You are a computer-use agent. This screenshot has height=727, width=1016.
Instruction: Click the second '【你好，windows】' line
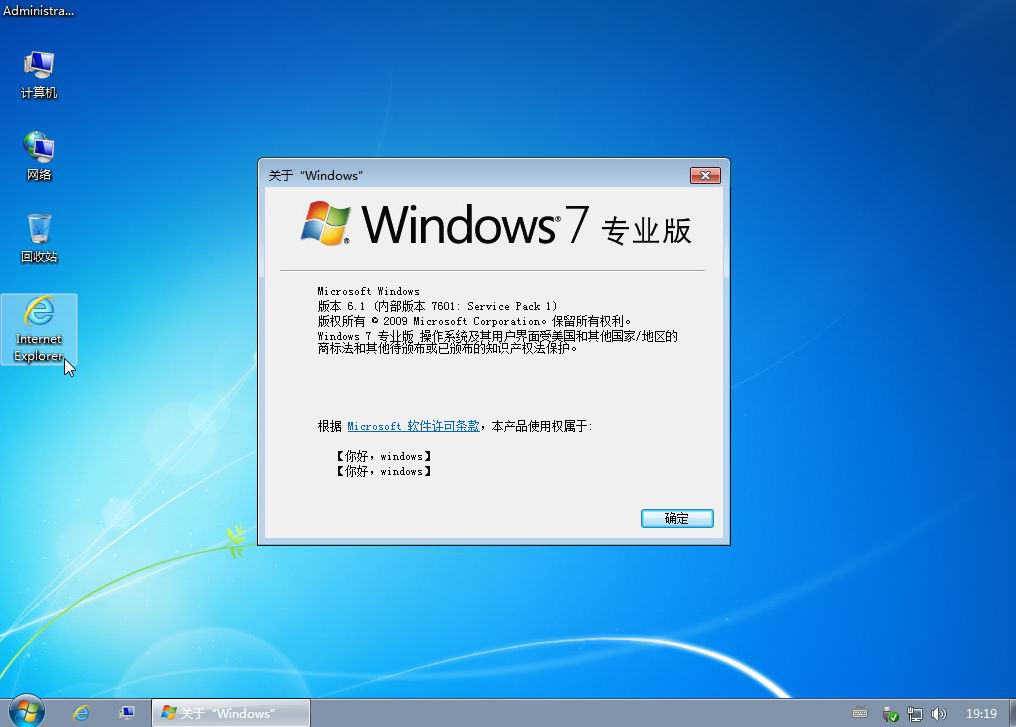(x=383, y=472)
